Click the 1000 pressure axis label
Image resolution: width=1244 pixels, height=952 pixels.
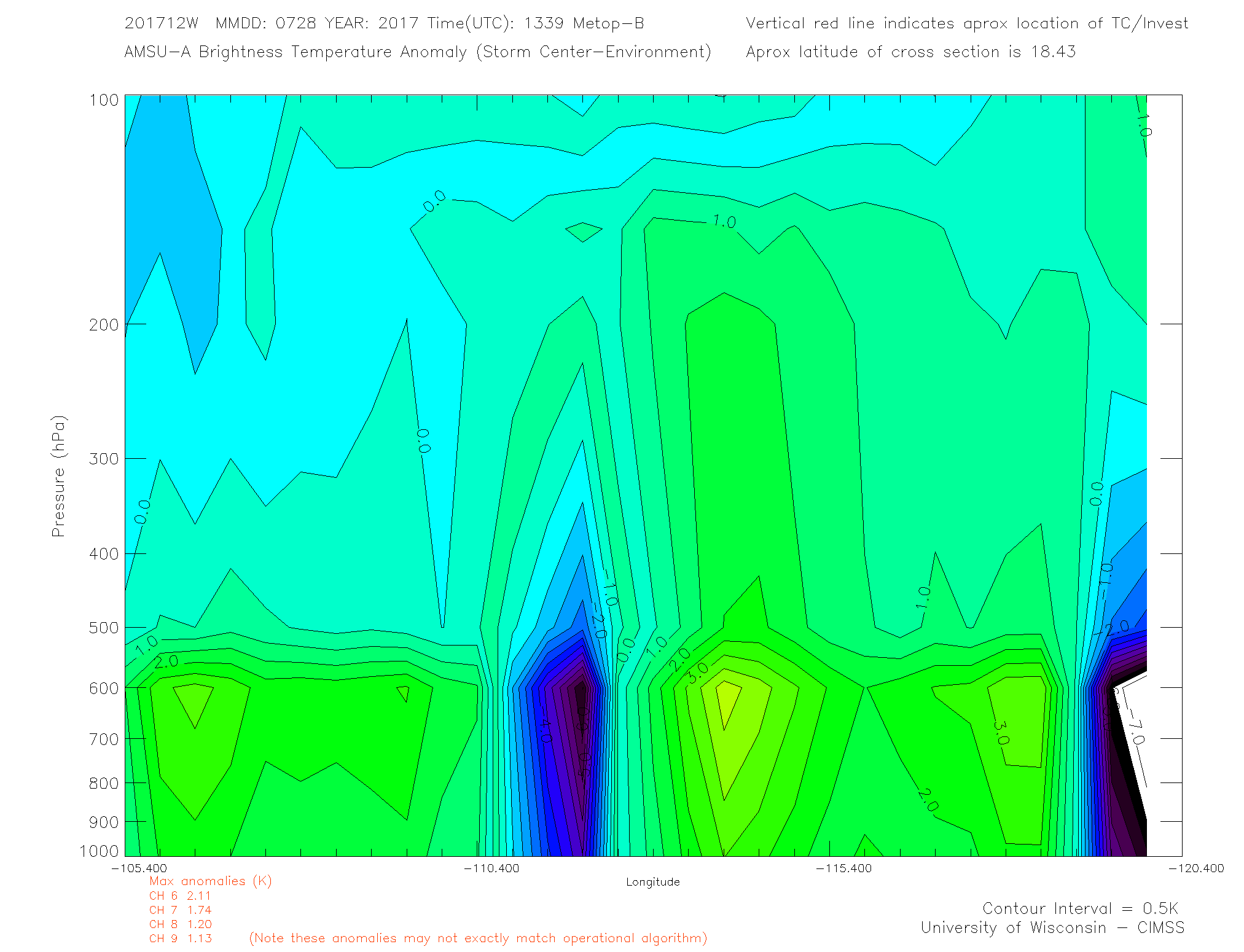tap(99, 851)
